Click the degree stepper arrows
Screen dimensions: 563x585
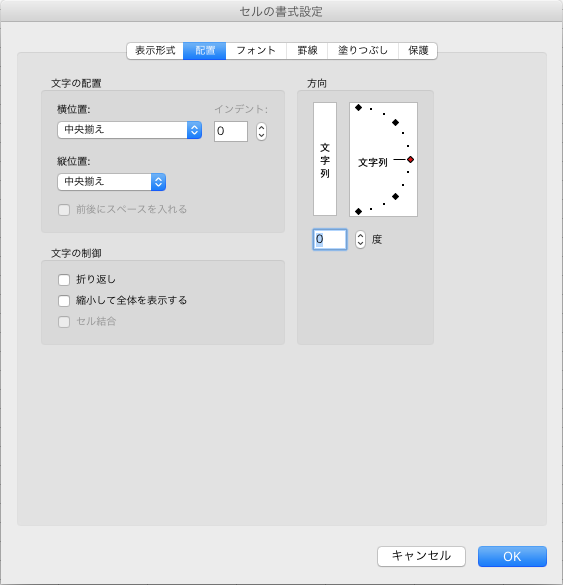coord(360,240)
